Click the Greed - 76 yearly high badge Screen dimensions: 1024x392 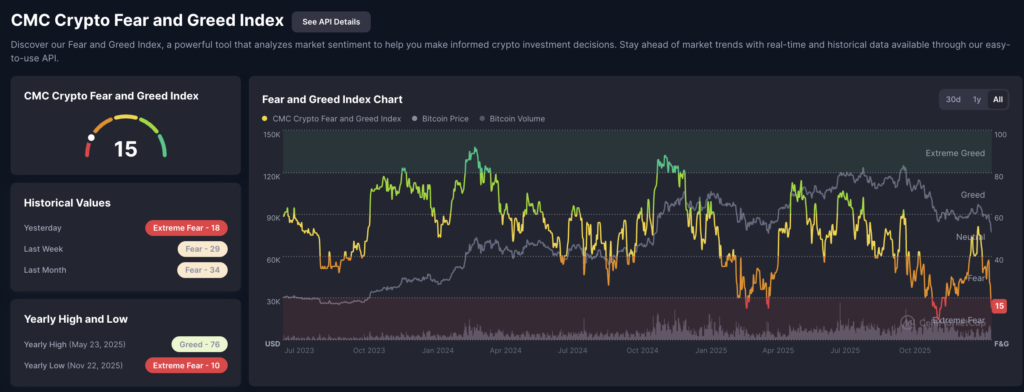[199, 344]
